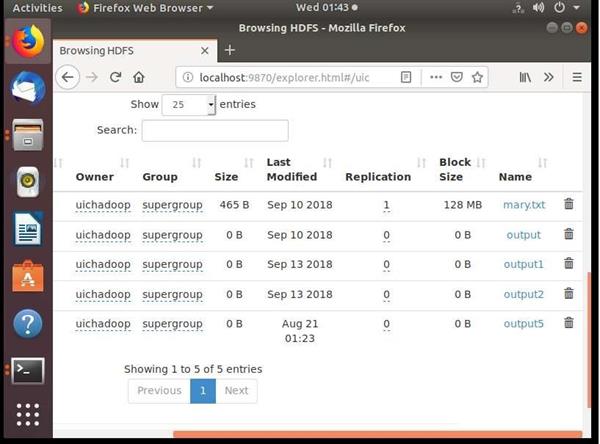Open the Show entries dropdown

pyautogui.click(x=188, y=104)
